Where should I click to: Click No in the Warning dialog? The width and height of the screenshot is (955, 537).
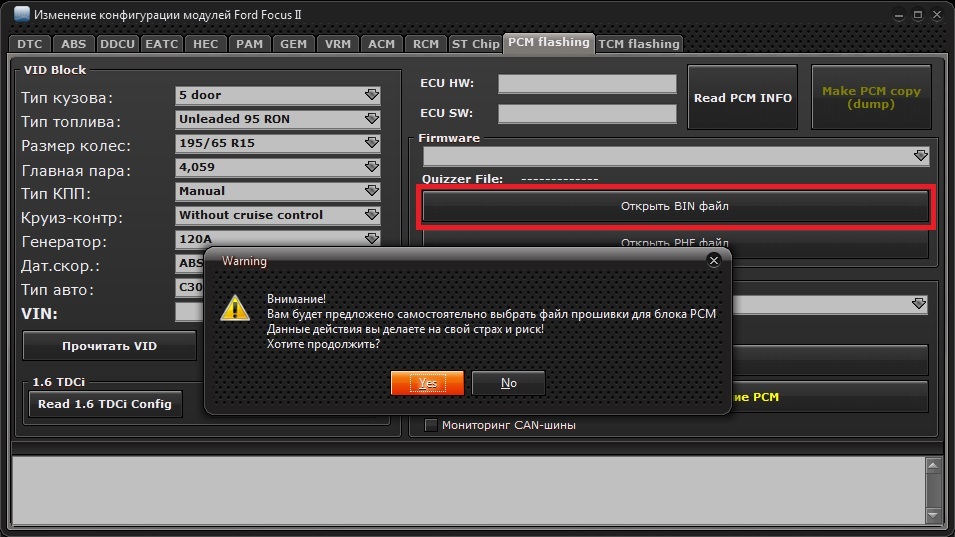point(508,383)
